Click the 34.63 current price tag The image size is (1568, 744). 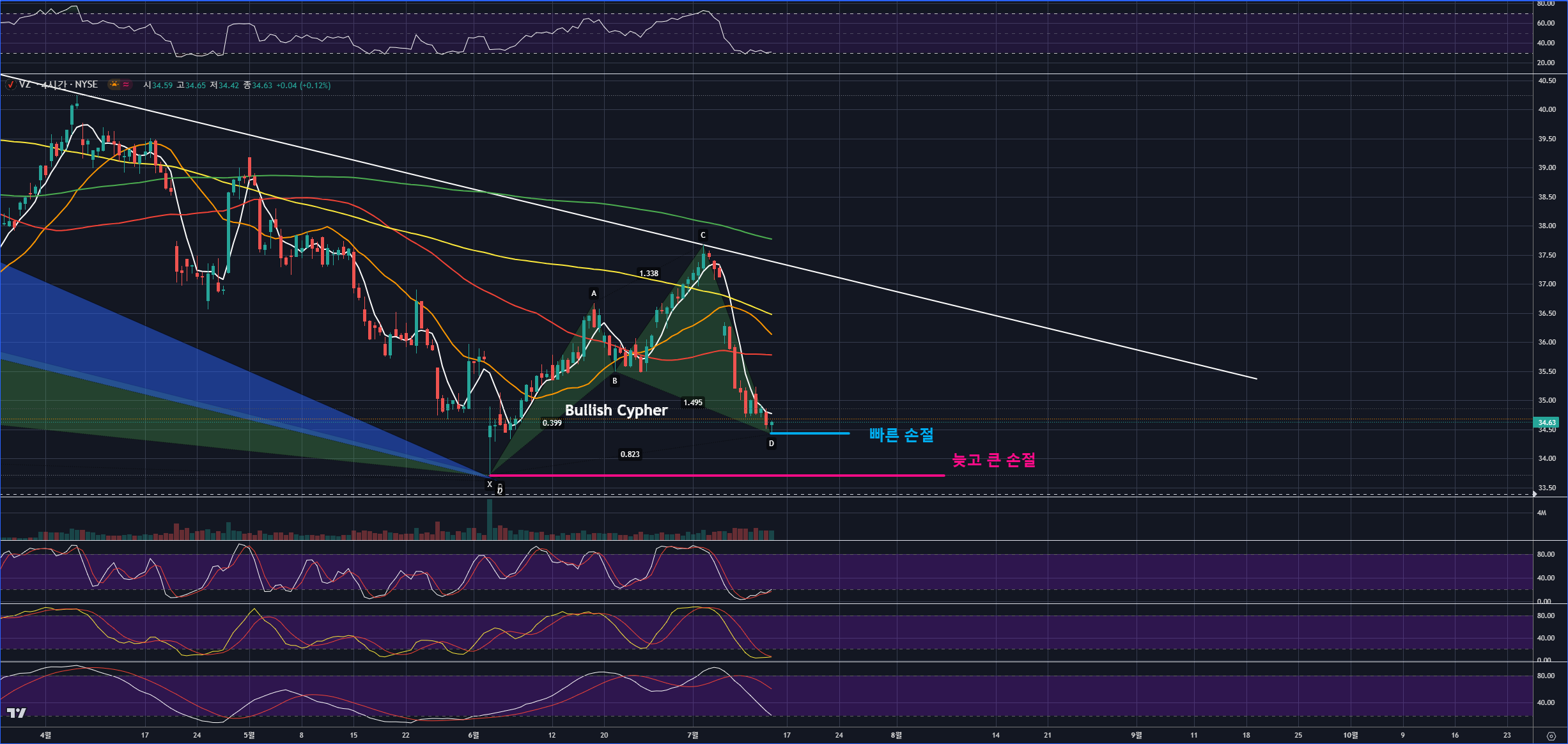[1546, 422]
